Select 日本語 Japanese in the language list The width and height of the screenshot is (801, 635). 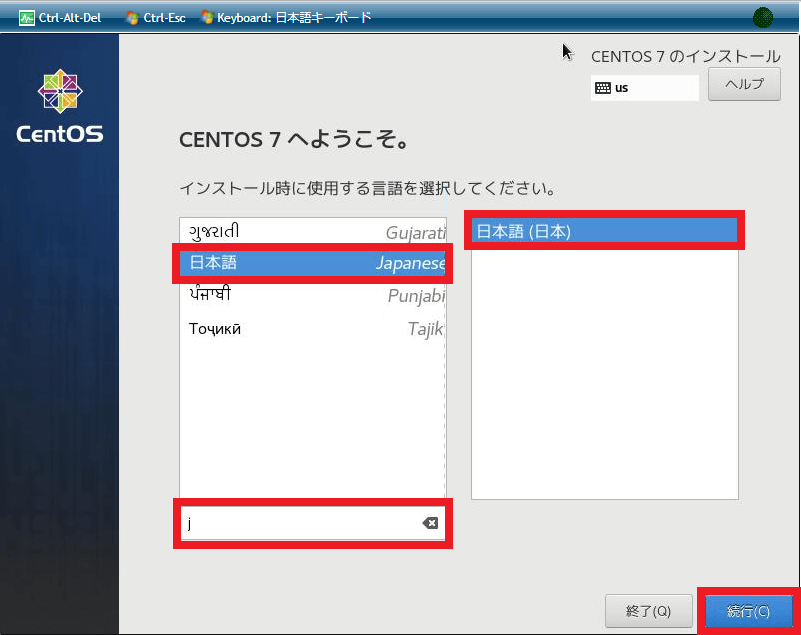click(313, 263)
